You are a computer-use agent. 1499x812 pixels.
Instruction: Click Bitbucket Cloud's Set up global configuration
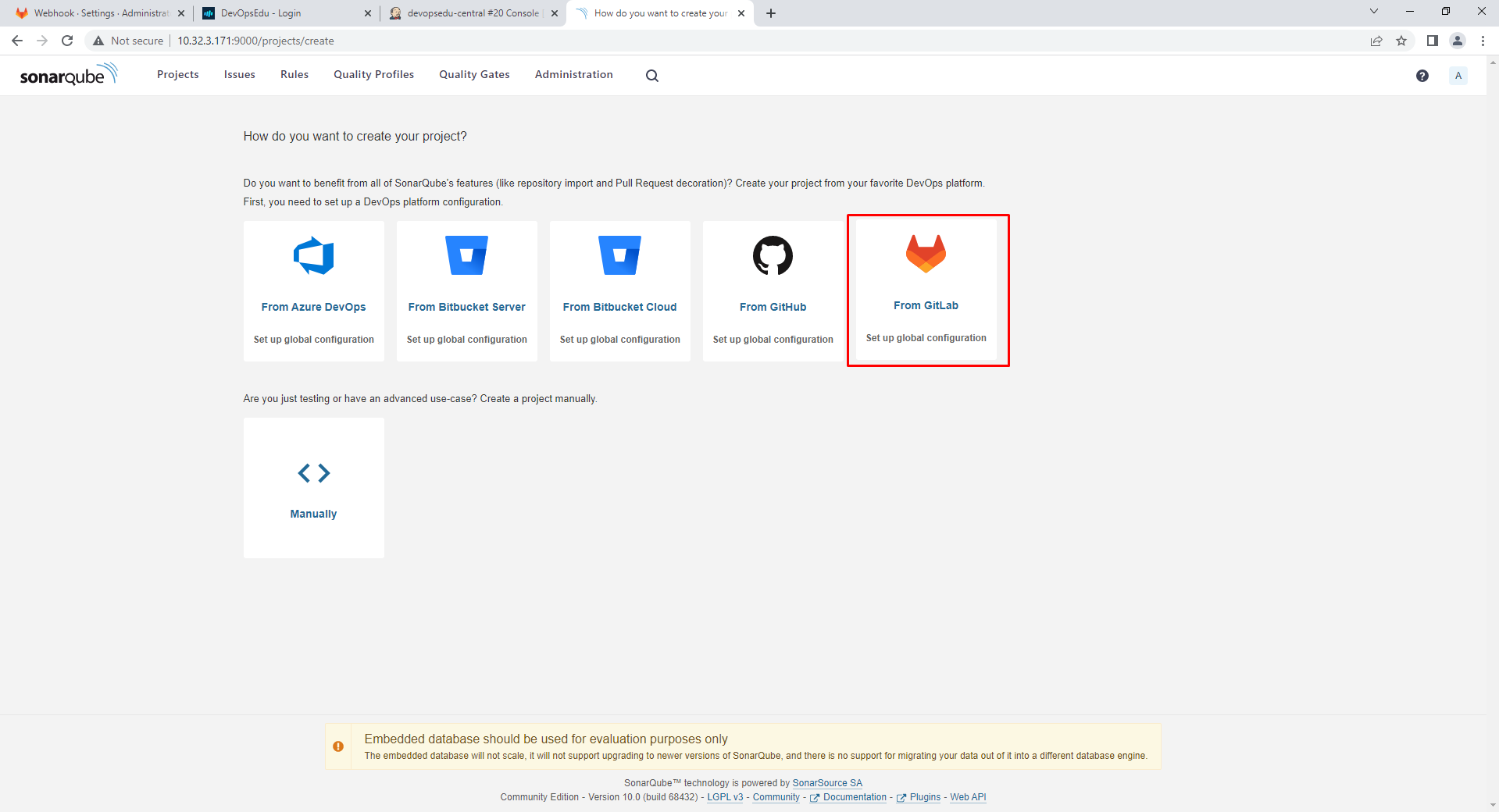pyautogui.click(x=620, y=340)
